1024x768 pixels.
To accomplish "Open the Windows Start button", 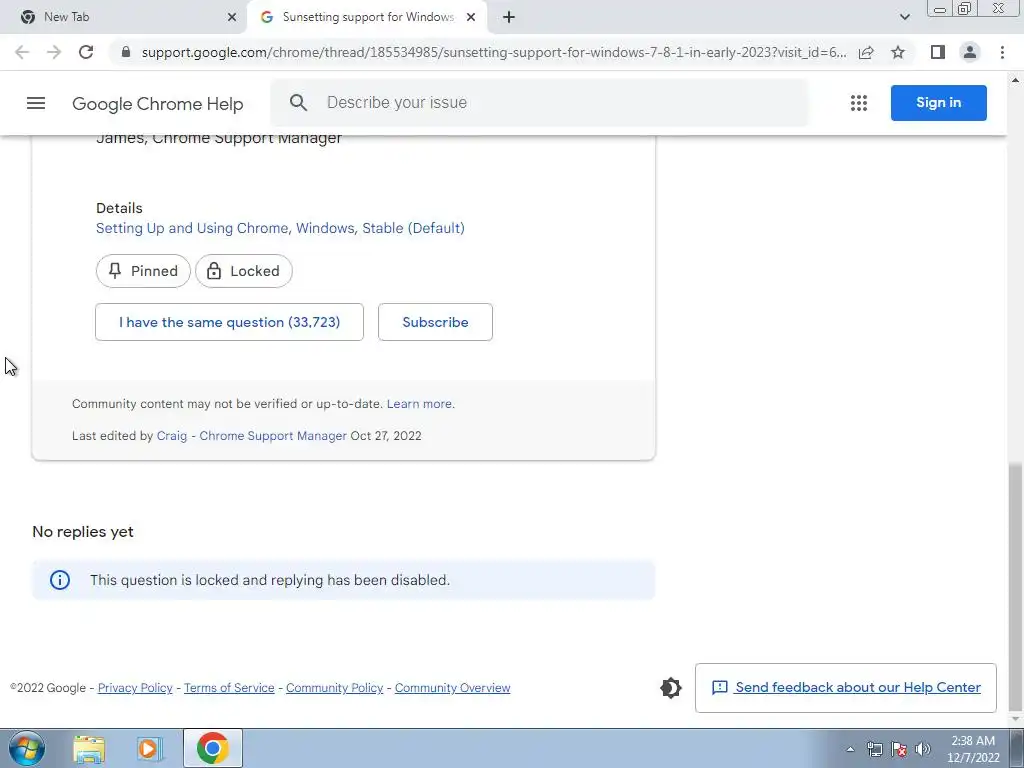I will (26, 748).
